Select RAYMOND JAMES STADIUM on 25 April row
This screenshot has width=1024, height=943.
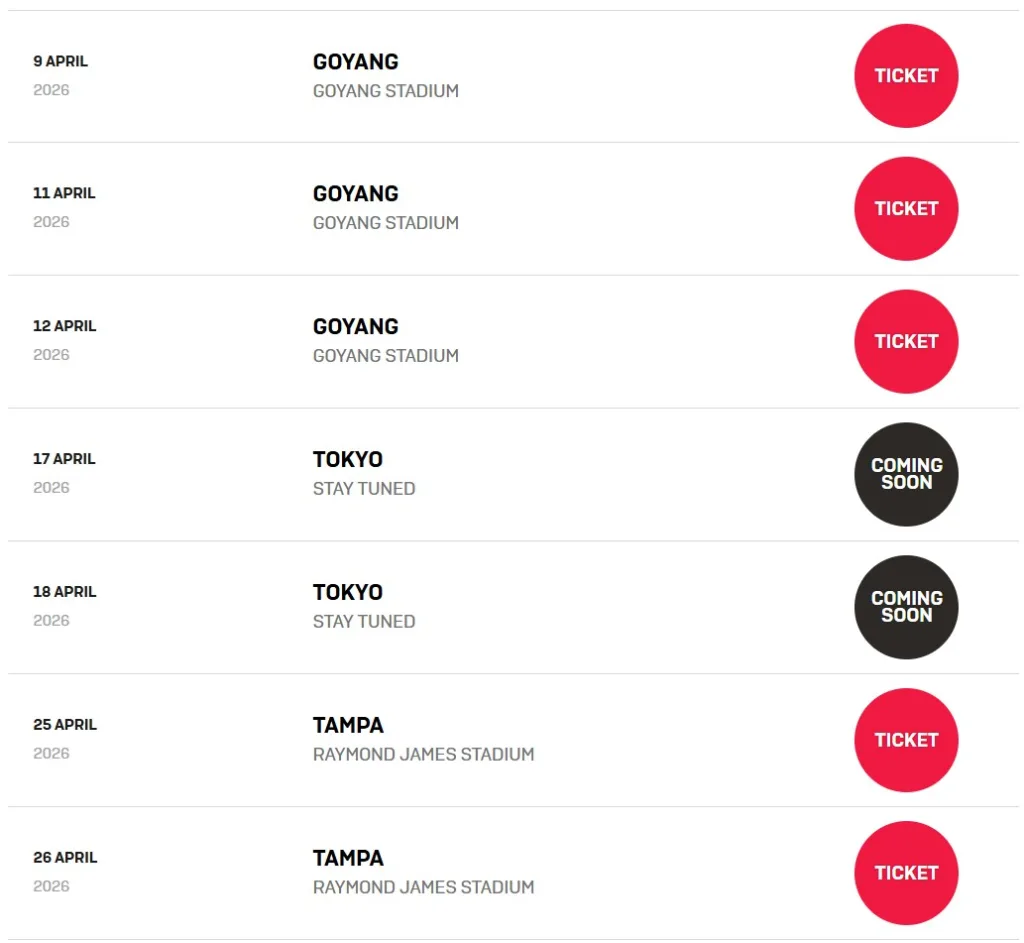coord(424,754)
